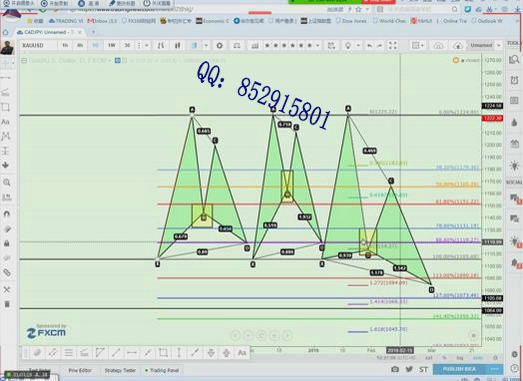The width and height of the screenshot is (523, 381).
Task: Click the fullscreen mode icon
Action: (393, 45)
